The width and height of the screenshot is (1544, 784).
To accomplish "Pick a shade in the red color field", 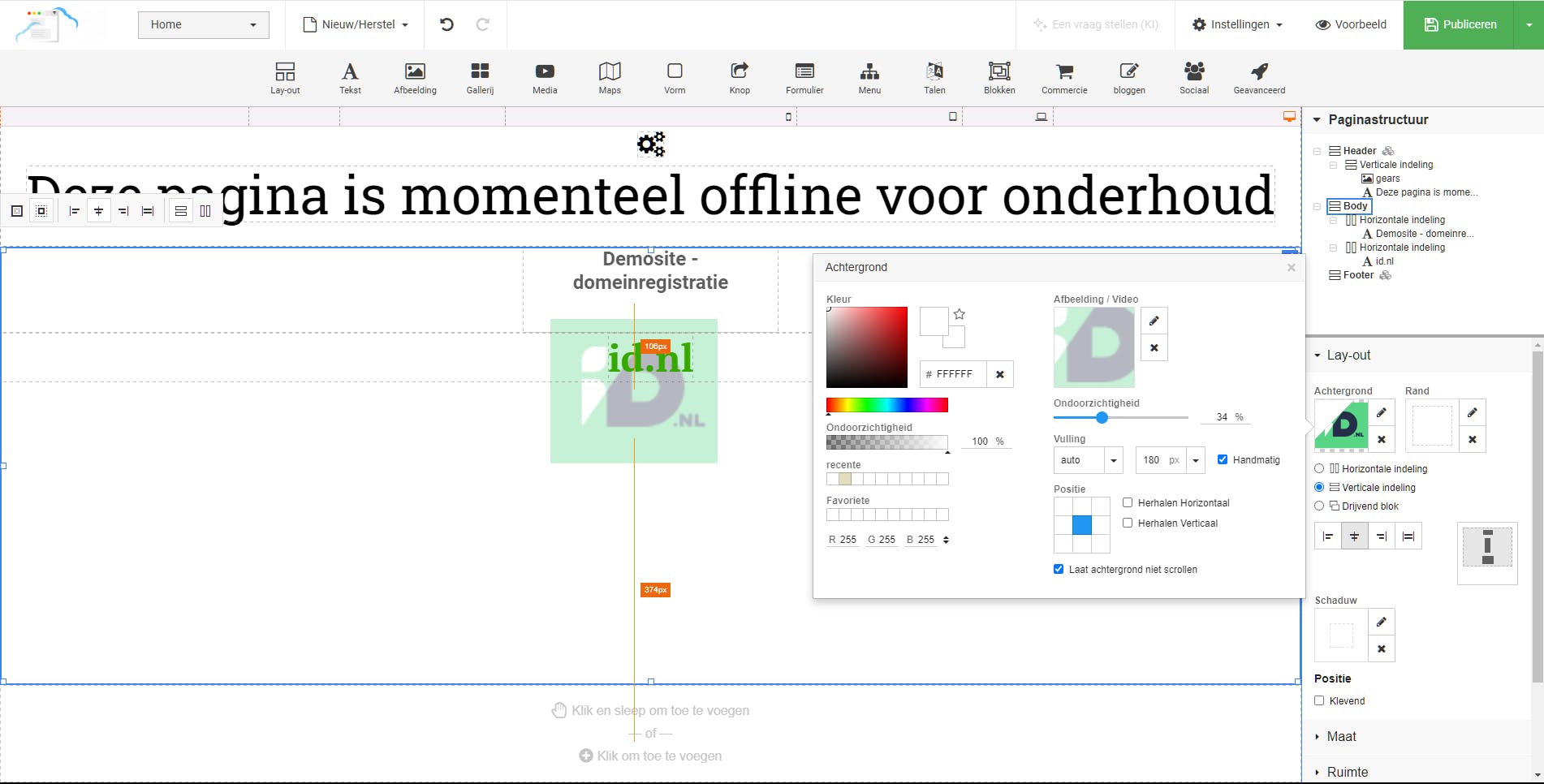I will 867,347.
